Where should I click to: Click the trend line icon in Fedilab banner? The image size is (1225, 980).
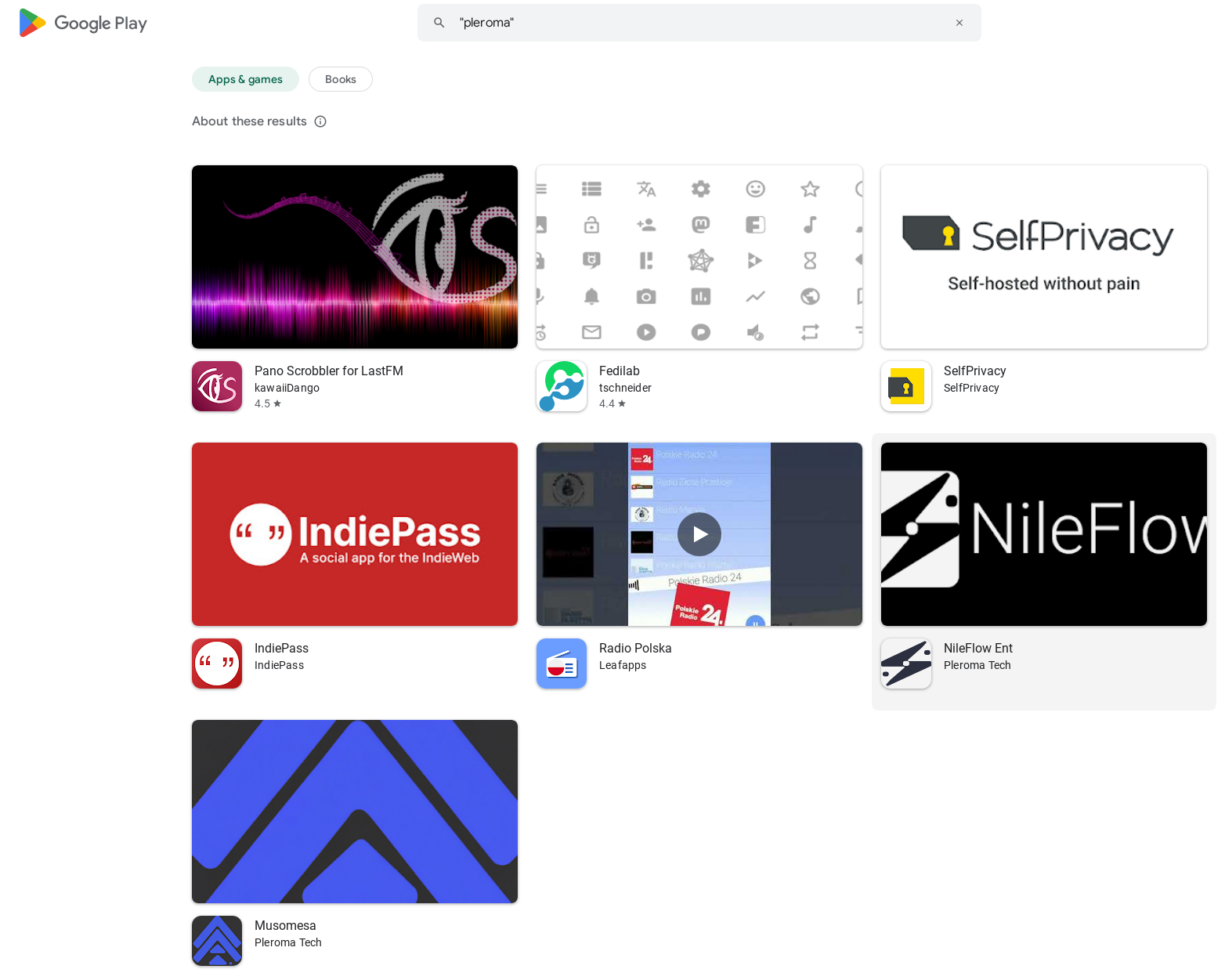755,296
